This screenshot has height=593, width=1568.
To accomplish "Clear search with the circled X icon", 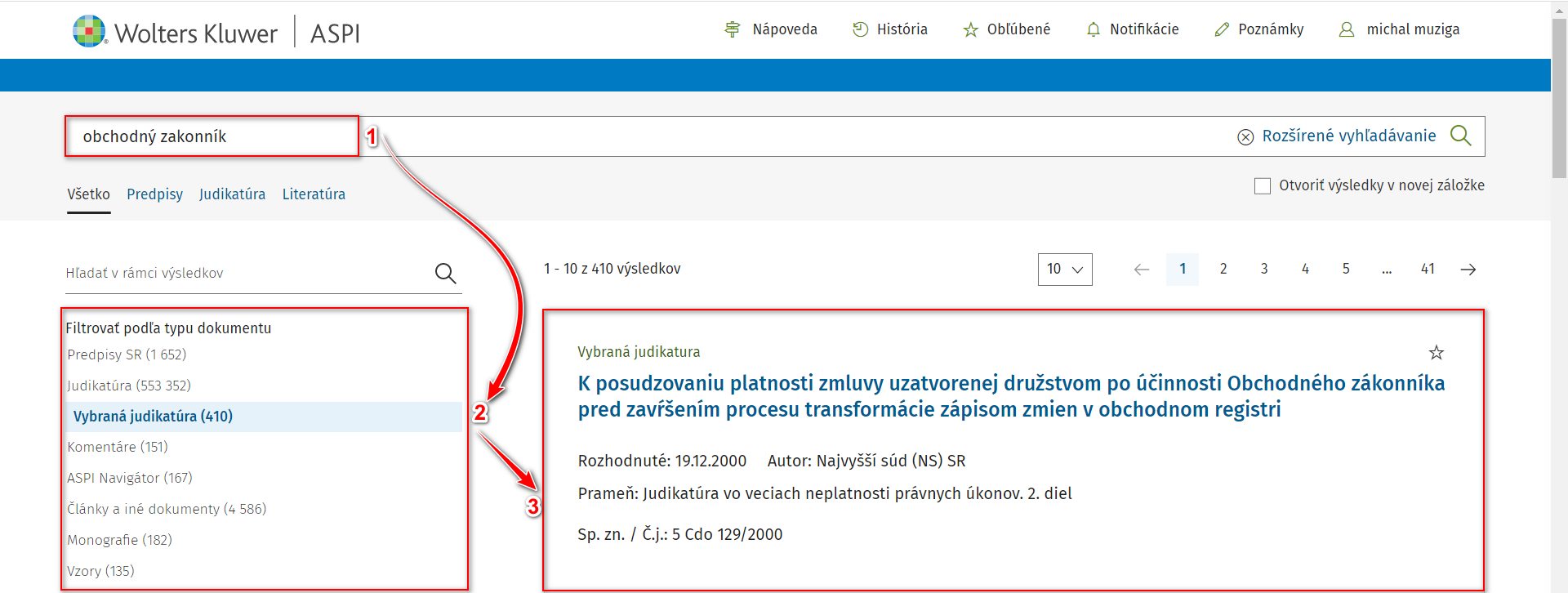I will click(x=1245, y=136).
